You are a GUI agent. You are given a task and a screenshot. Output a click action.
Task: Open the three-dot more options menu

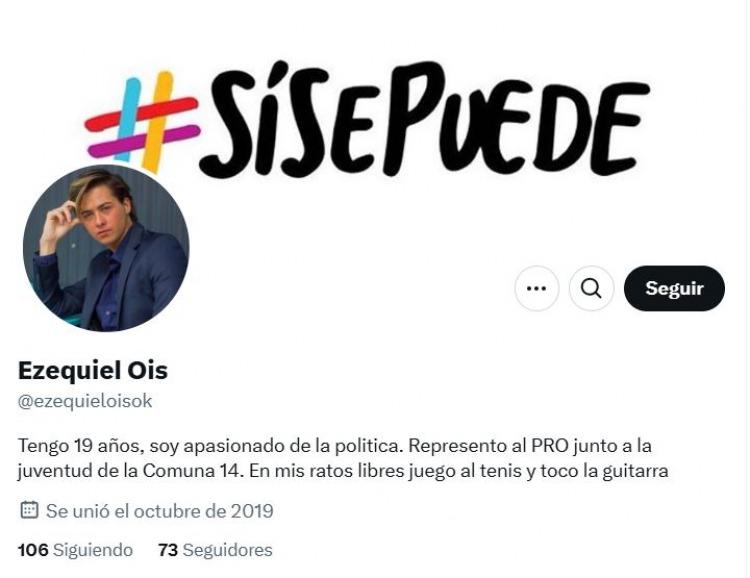click(x=536, y=289)
